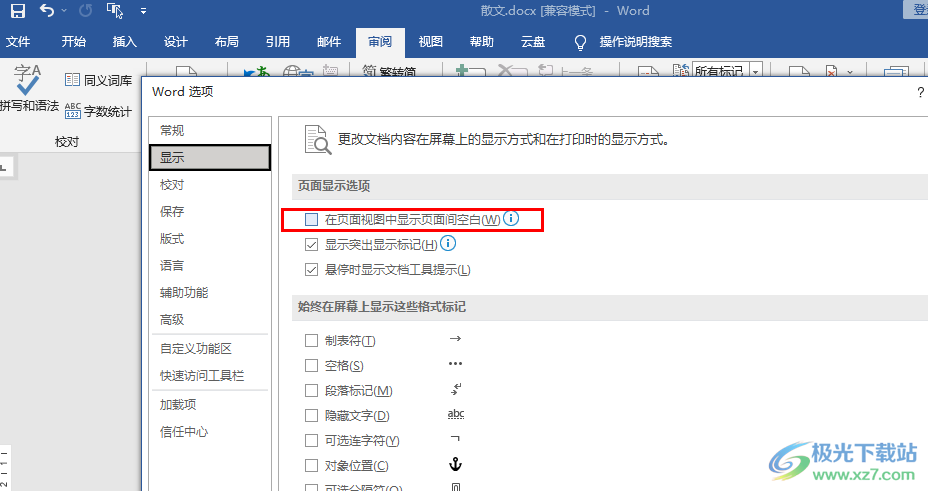Select 加载项 in options sidebar

(x=210, y=405)
